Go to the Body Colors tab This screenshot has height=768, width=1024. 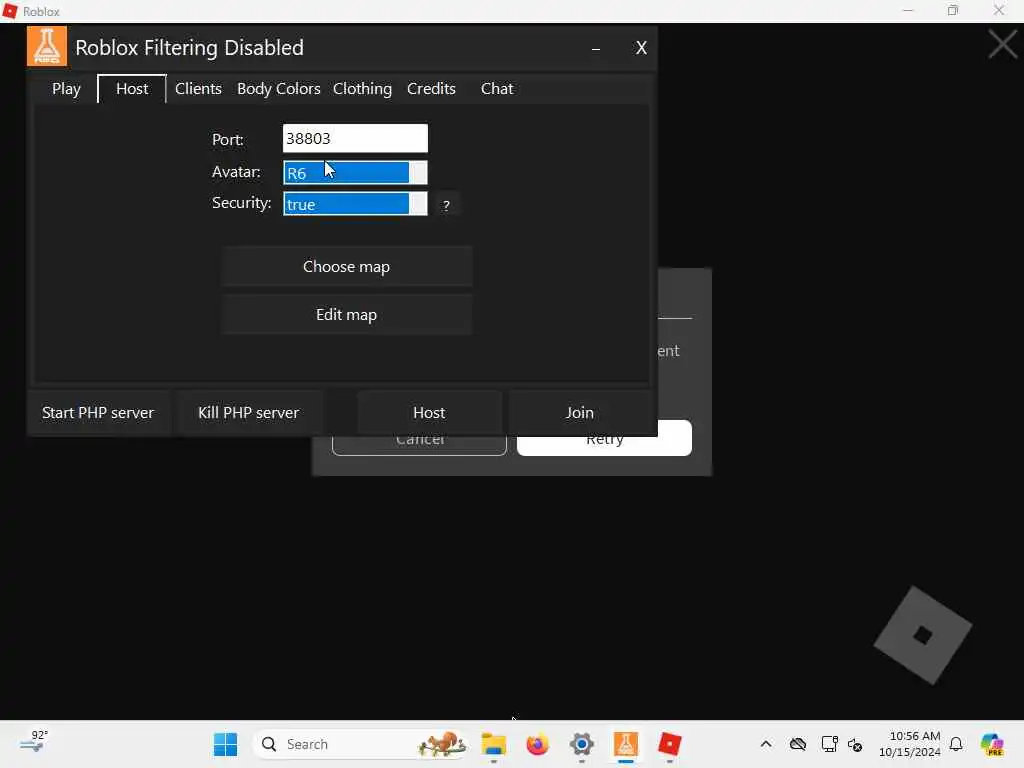coord(279,89)
